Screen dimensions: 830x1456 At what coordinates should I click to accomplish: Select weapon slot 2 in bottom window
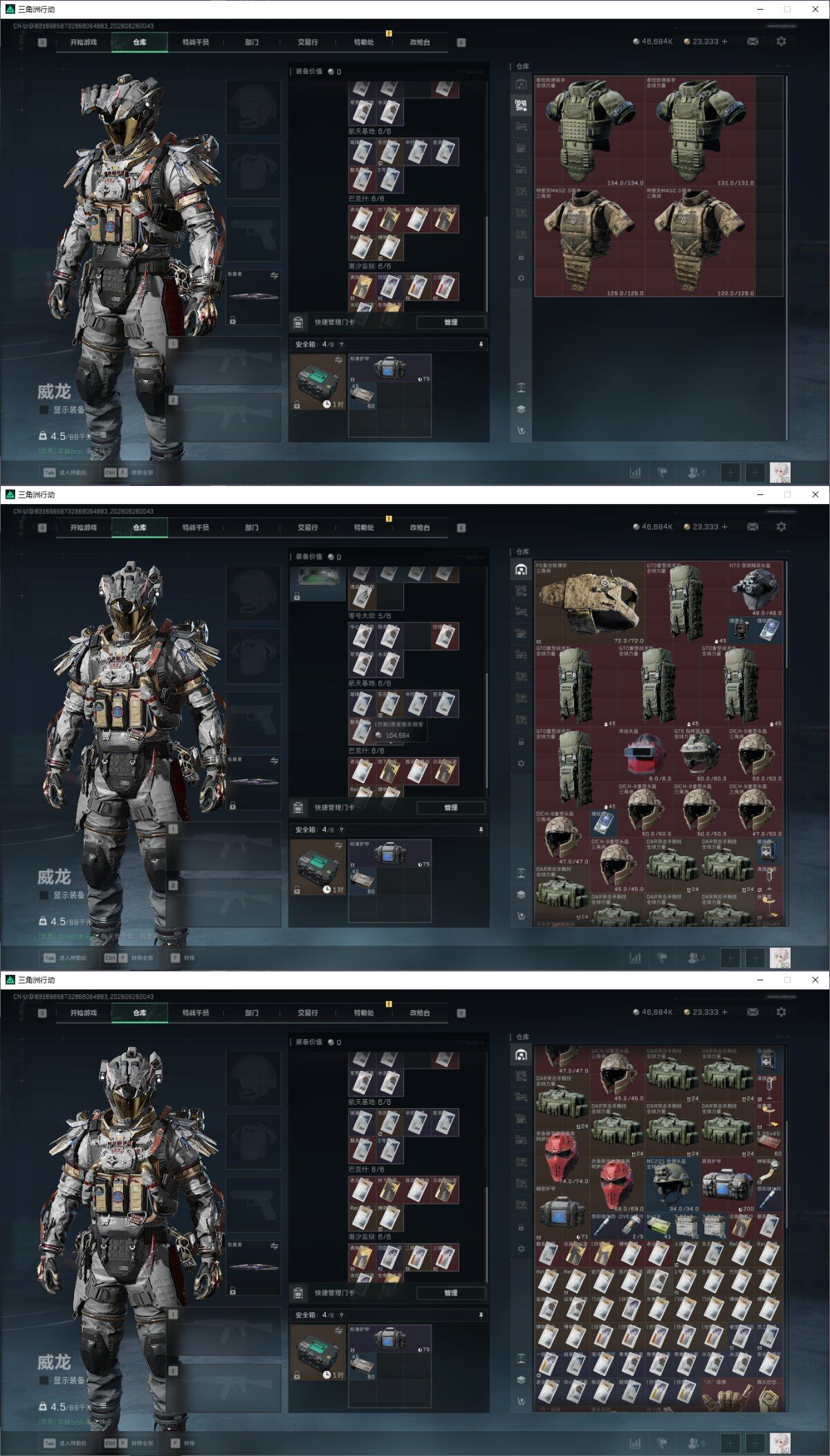tap(224, 1388)
